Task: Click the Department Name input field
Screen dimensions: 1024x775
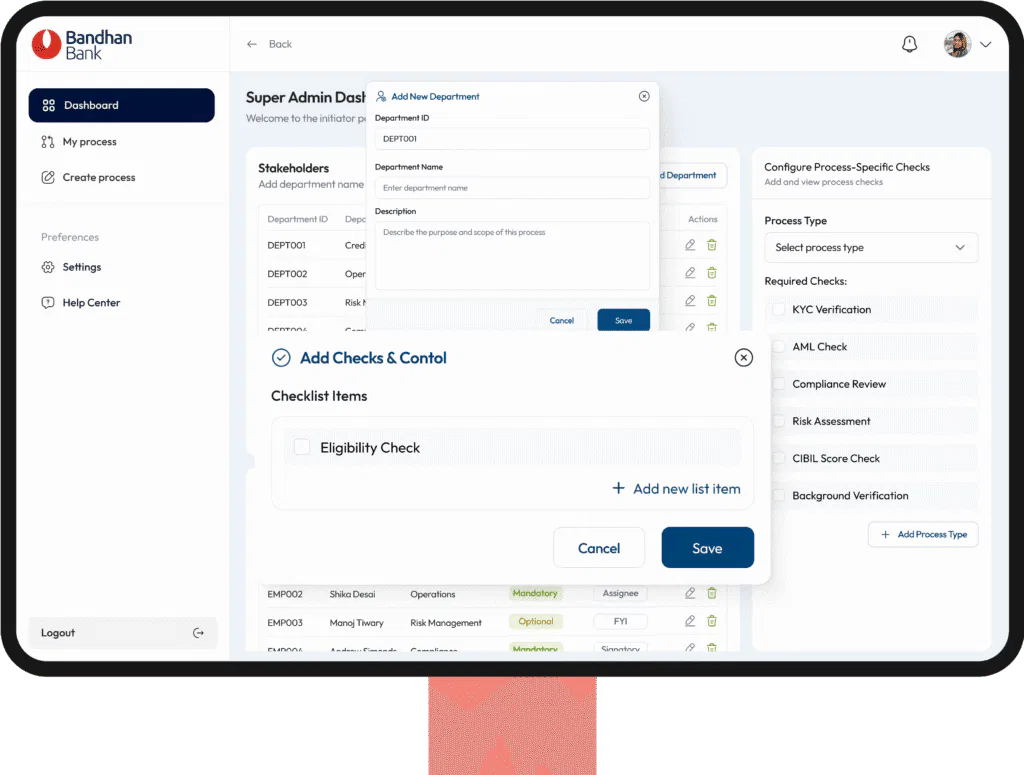Action: (x=512, y=188)
